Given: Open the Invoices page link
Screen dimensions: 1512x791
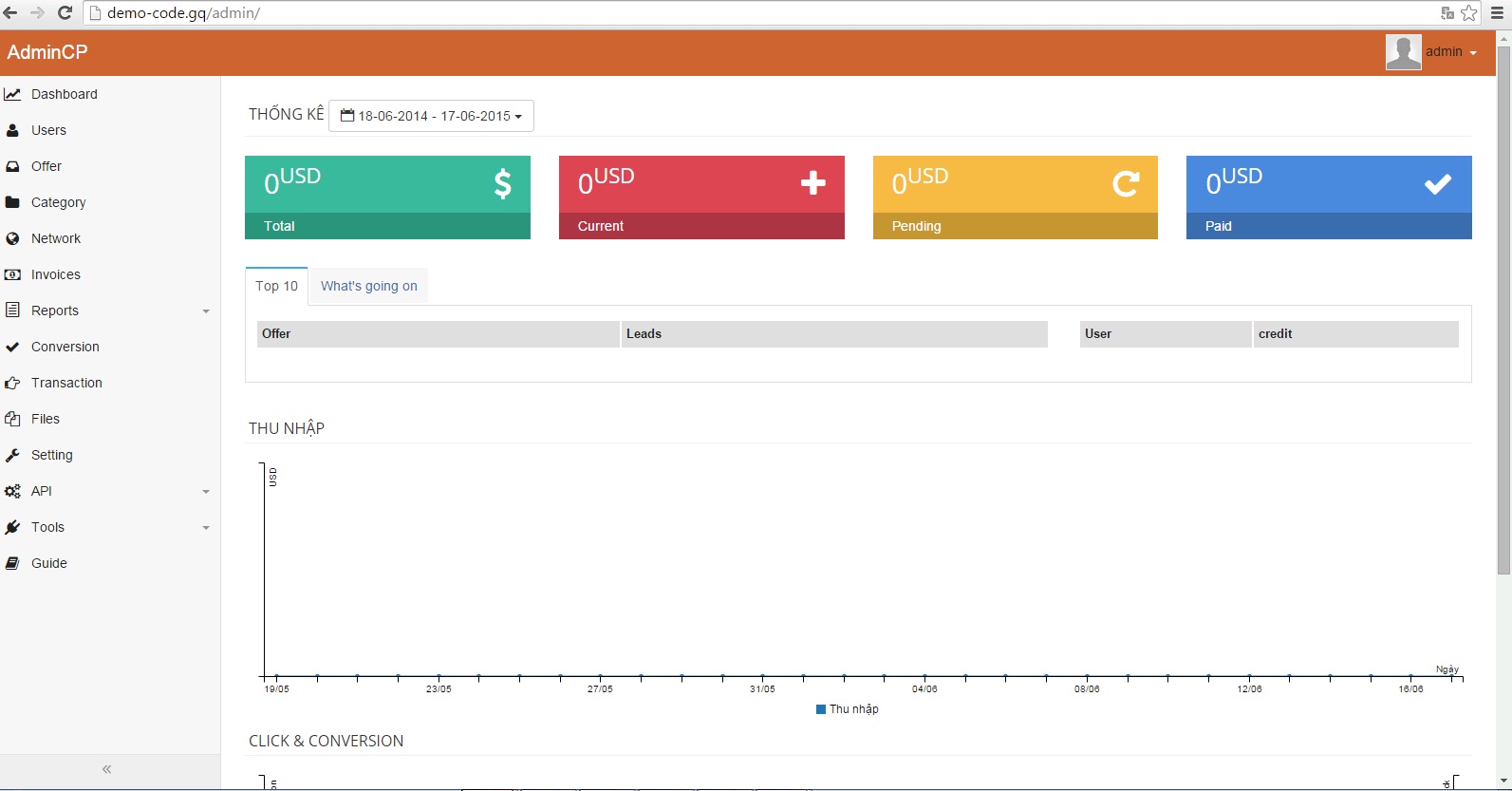Looking at the screenshot, I should (x=56, y=274).
